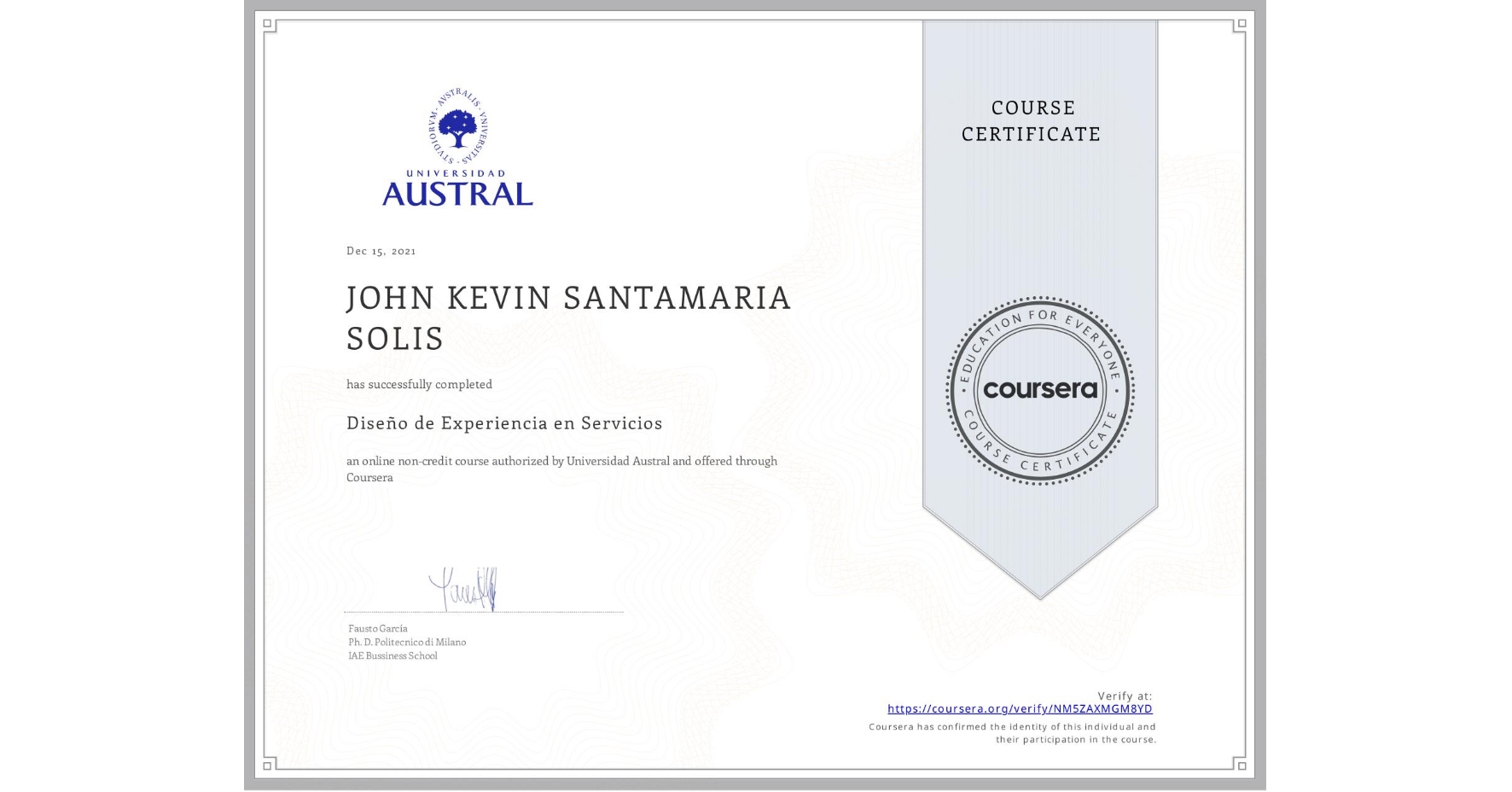
Task: Click the Verify at label
Action: coord(1125,695)
